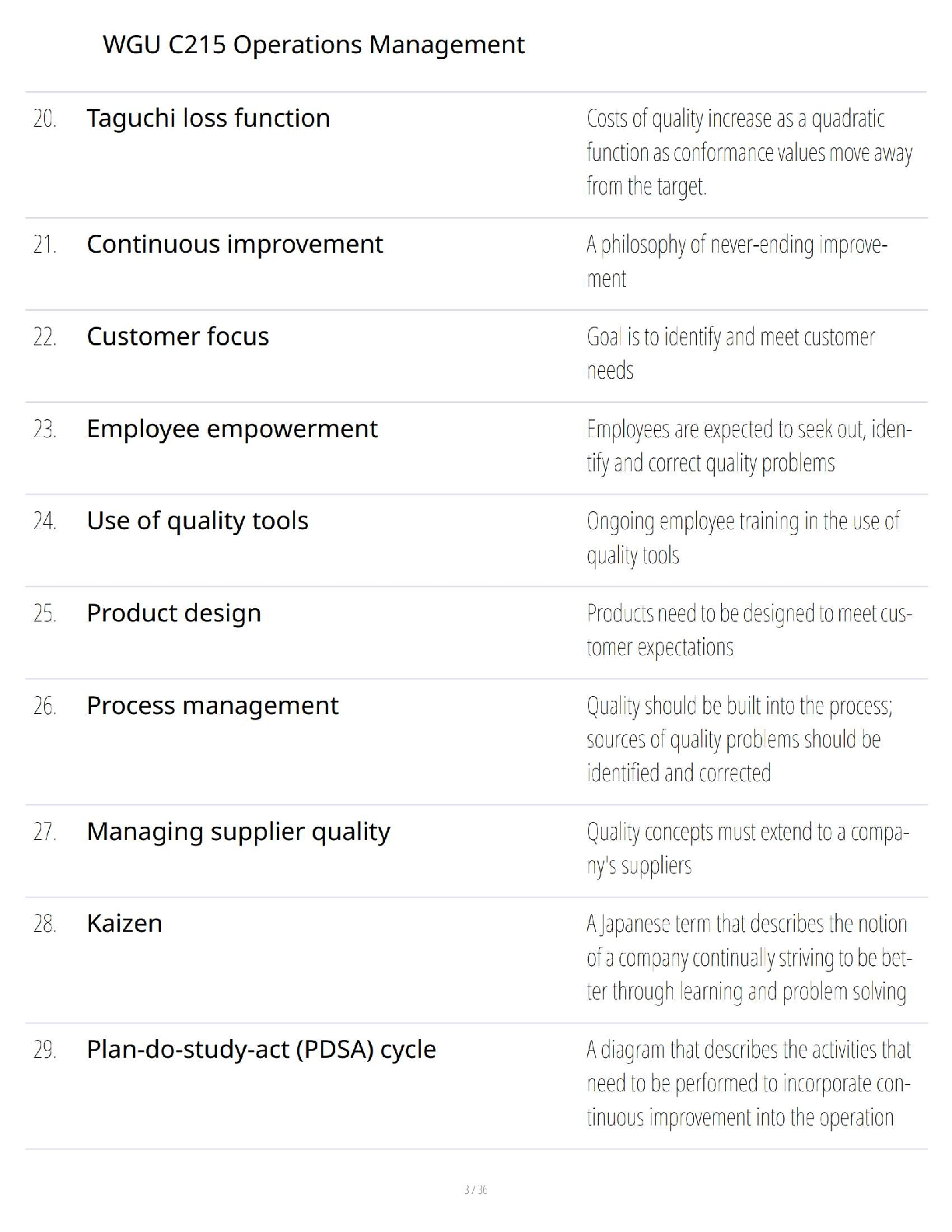Select the term Taguchi loss function
Image resolution: width=952 pixels, height=1232 pixels.
pyautogui.click(x=208, y=118)
